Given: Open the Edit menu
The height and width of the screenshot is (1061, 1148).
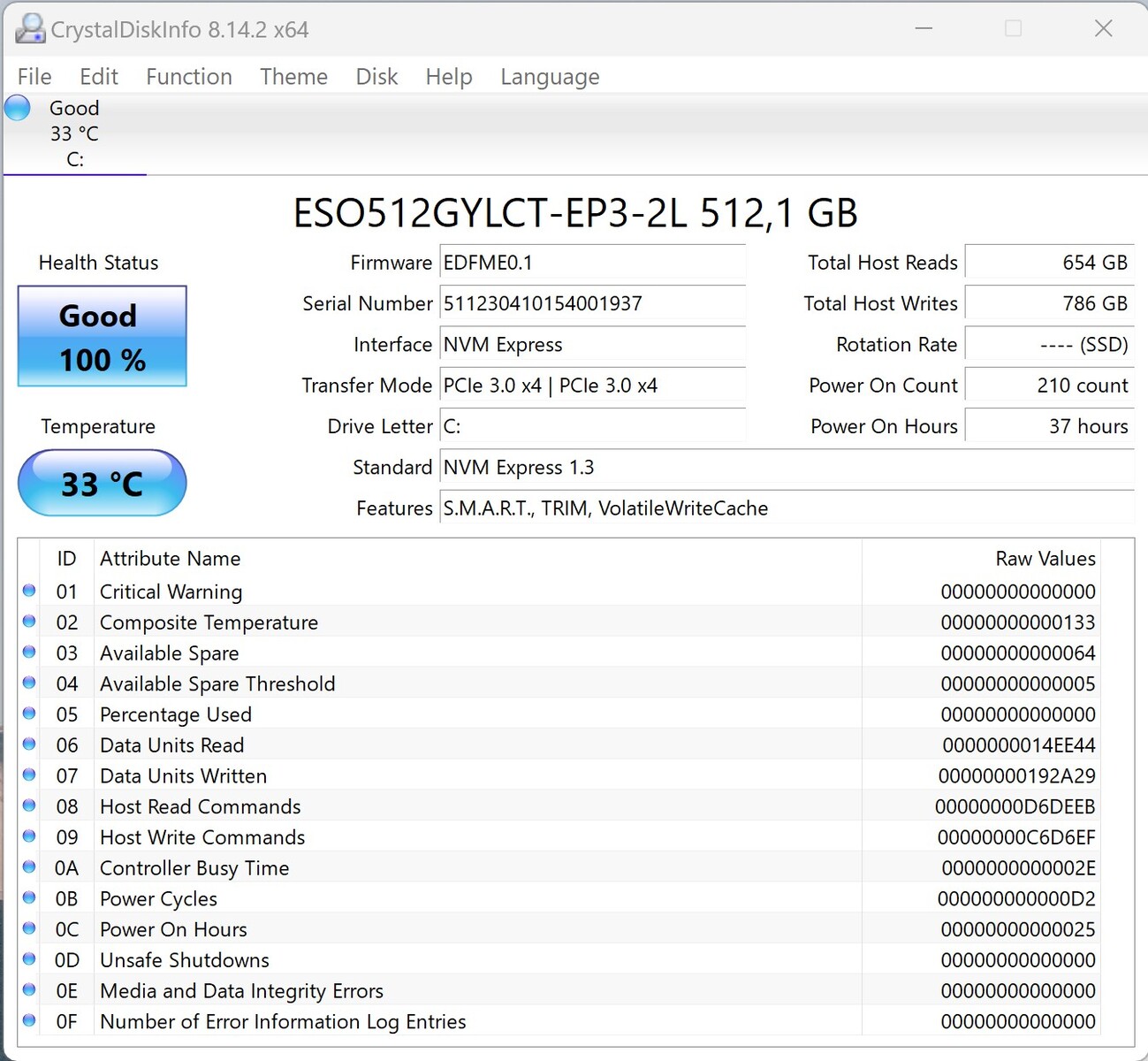Looking at the screenshot, I should [99, 77].
